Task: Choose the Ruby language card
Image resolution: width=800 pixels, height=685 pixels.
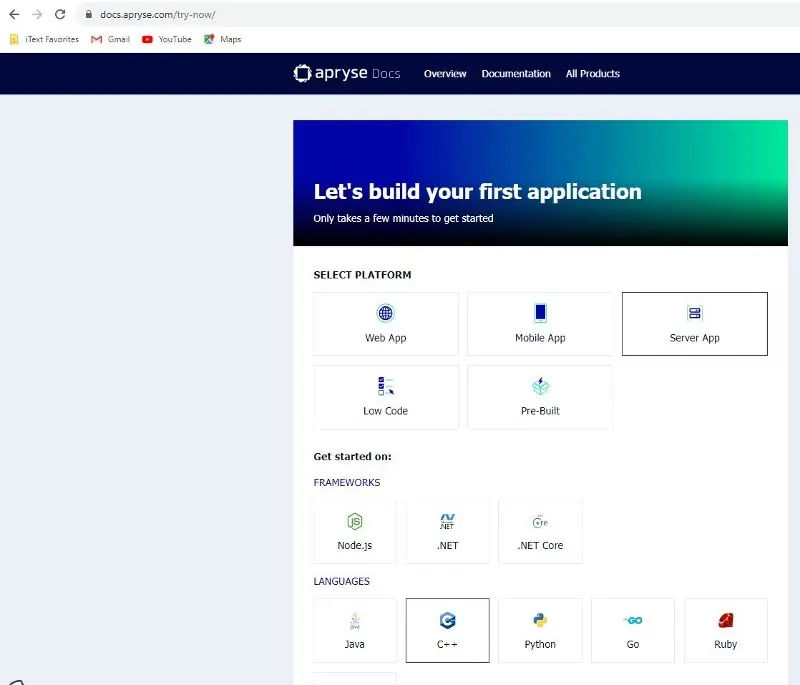Action: [x=726, y=630]
